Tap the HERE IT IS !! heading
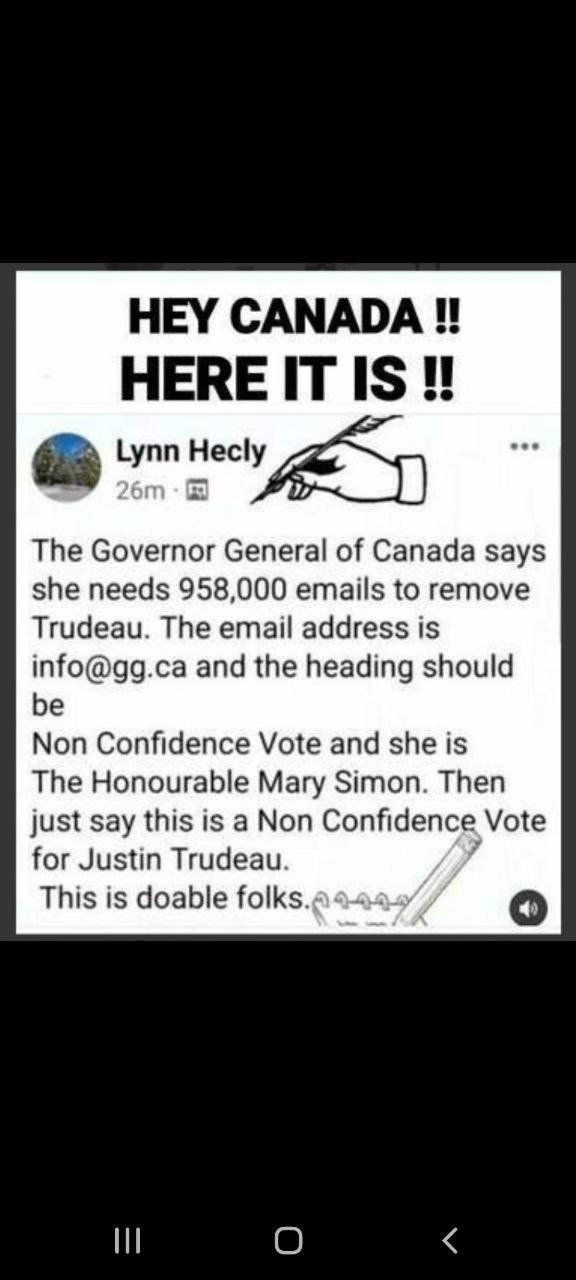The image size is (576, 1280). [287, 379]
